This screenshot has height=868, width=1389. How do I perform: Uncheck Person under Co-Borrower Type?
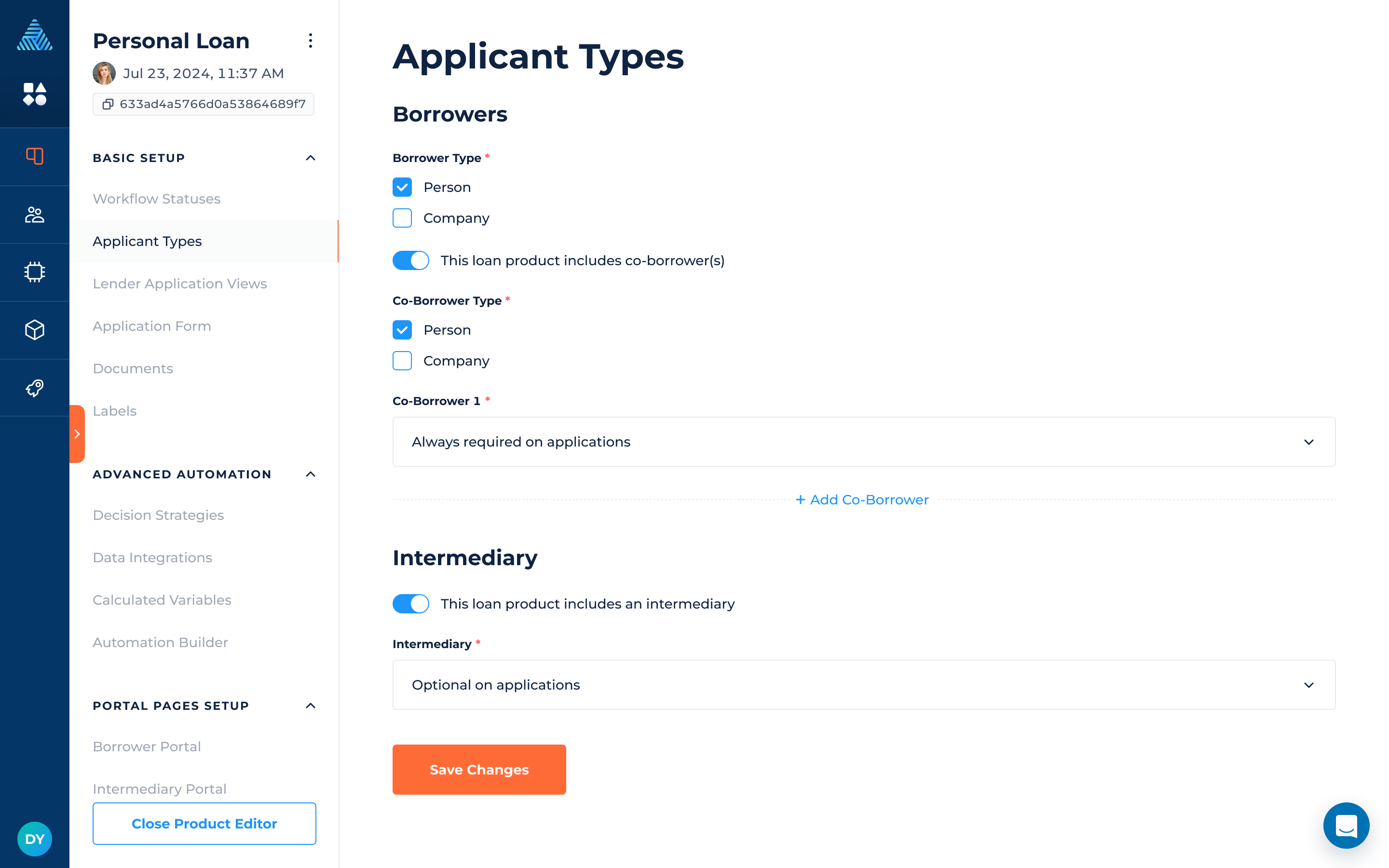[x=402, y=330]
